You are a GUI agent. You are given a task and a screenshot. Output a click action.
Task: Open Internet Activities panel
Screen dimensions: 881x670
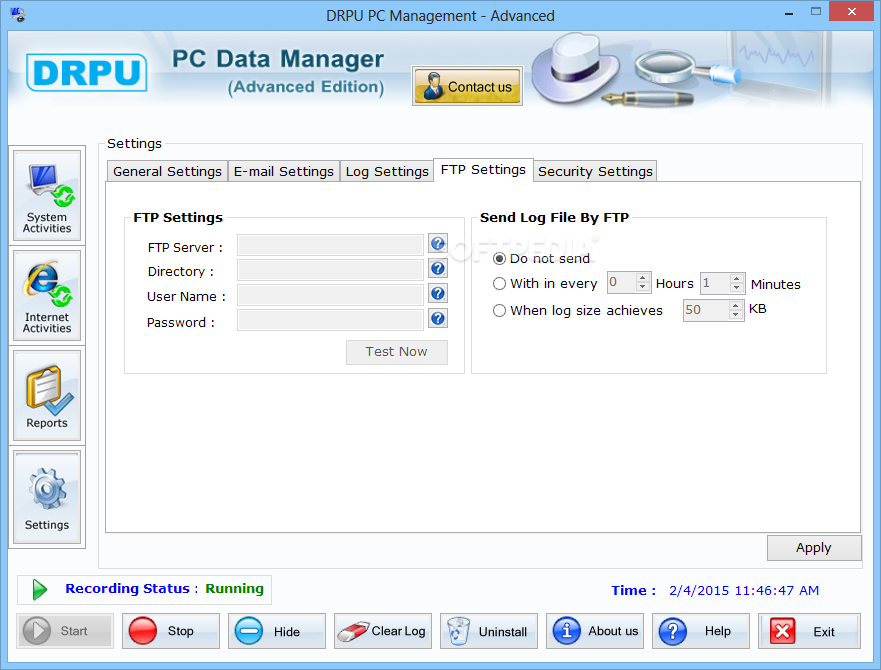coord(47,296)
